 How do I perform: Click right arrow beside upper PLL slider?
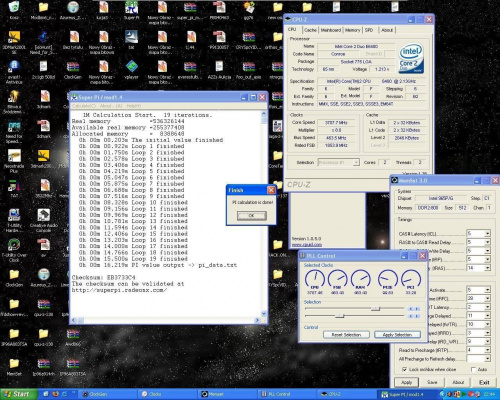(417, 309)
